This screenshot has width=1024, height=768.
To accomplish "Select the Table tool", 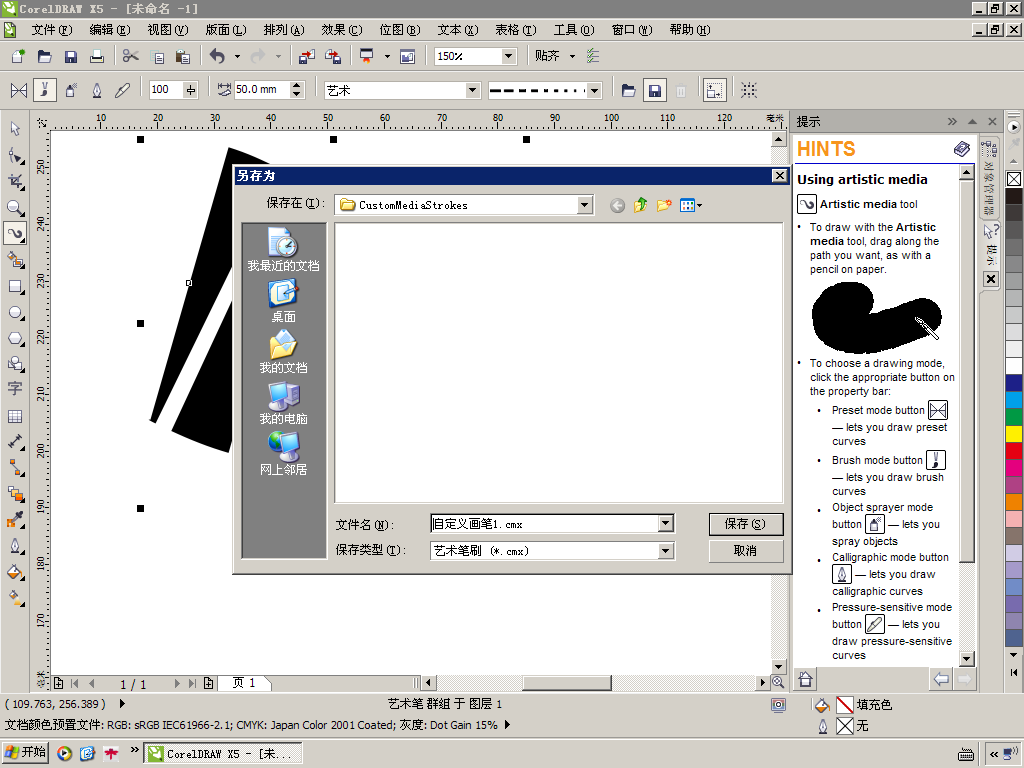I will pyautogui.click(x=15, y=416).
